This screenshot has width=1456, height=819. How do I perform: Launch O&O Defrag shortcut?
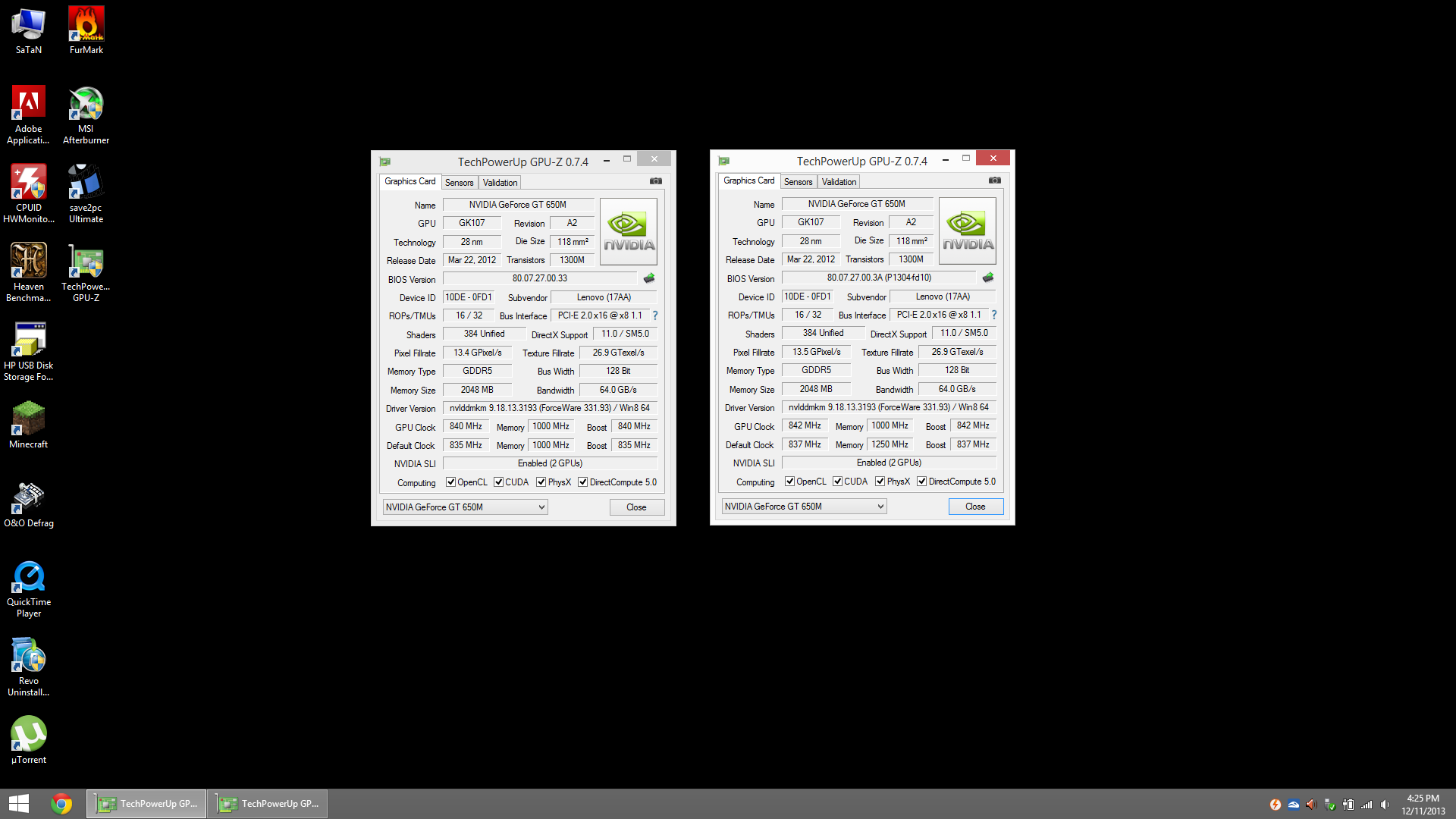[x=29, y=504]
